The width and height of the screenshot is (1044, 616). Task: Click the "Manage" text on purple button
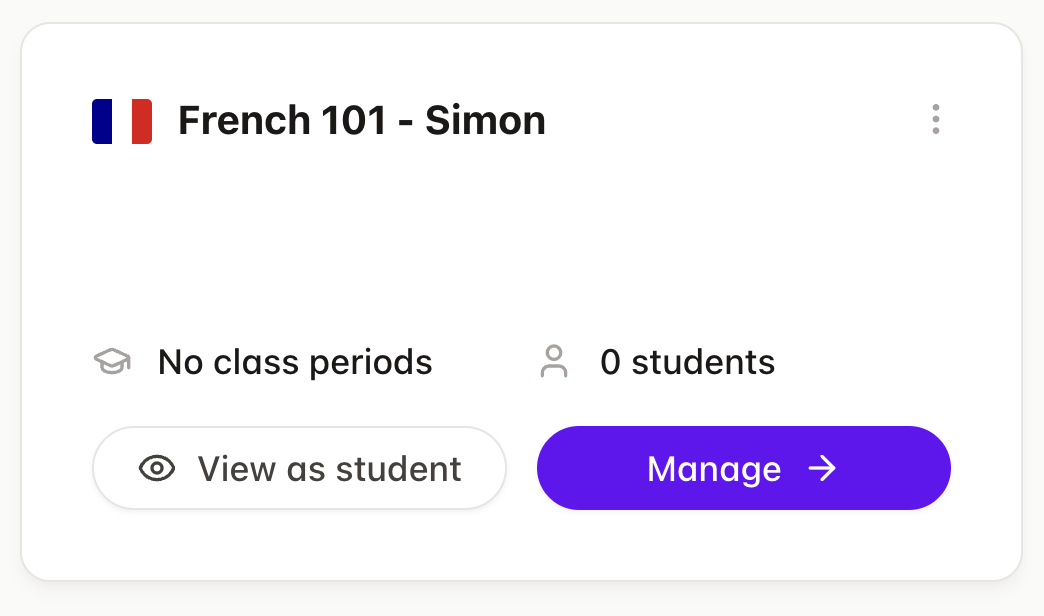[714, 469]
